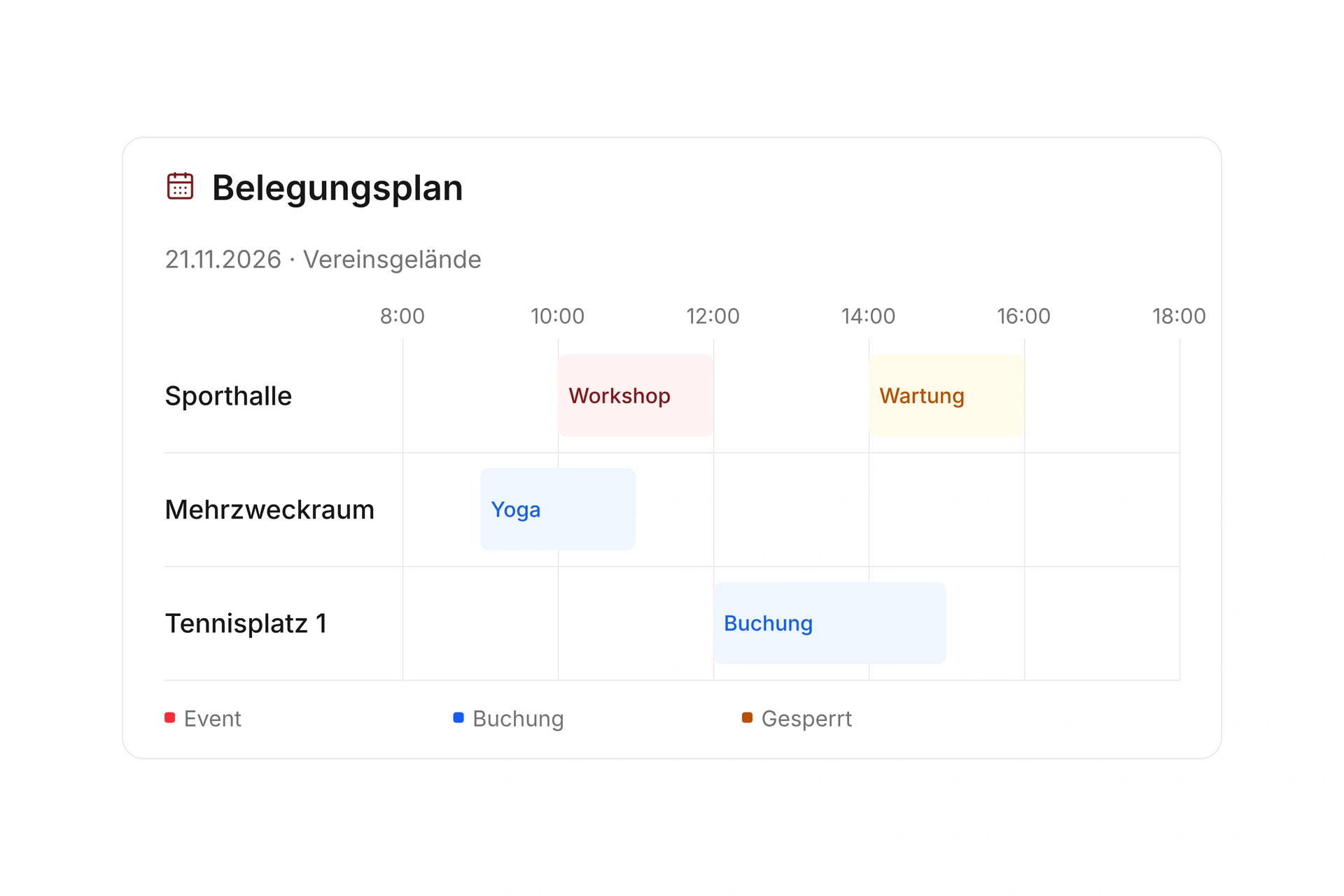Screen dimensions: 1344x896
Task: Select the Buchung block on Tennisplatz 1
Action: pyautogui.click(x=829, y=623)
